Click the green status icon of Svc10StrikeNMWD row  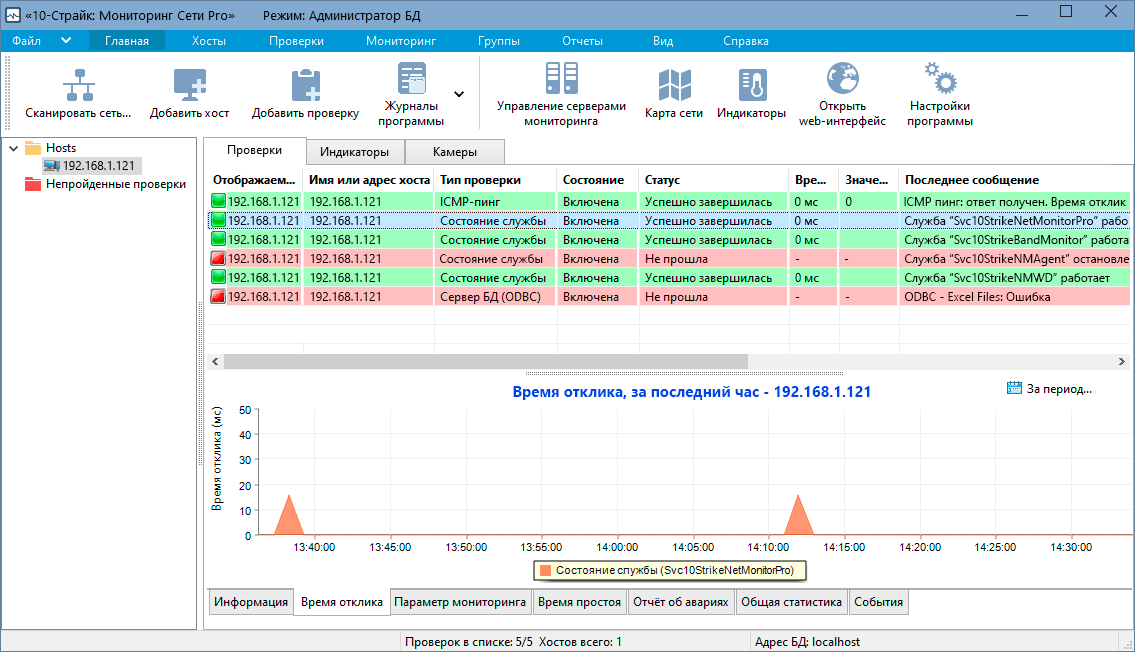(218, 277)
